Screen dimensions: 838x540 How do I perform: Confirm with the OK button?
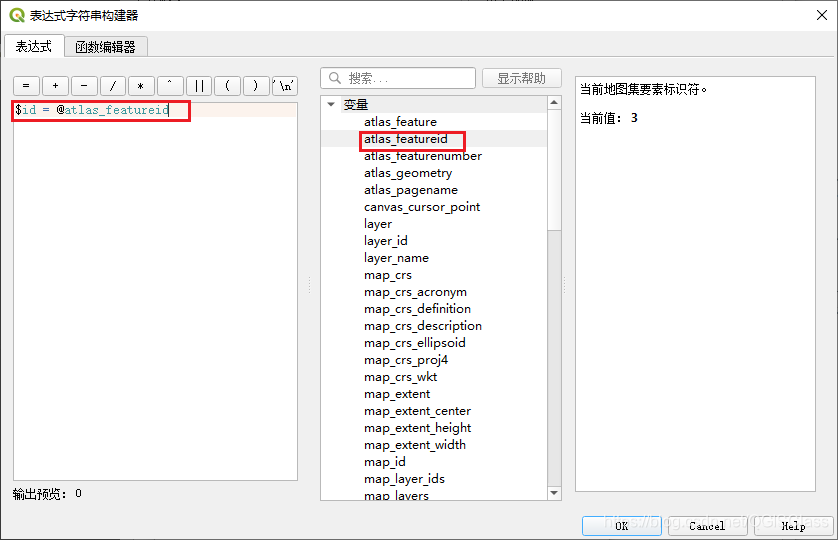[622, 526]
